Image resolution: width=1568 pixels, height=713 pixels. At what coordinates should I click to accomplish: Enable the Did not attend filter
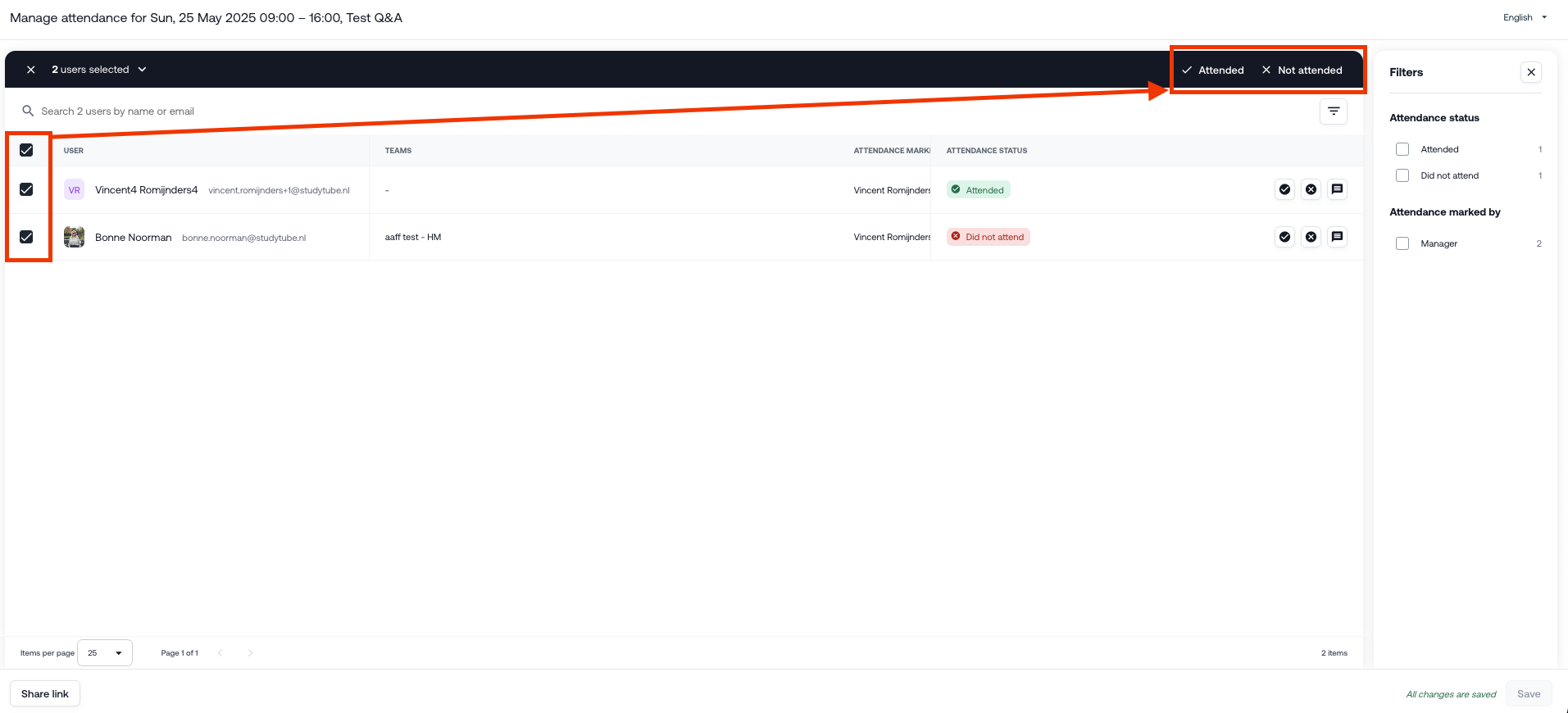(1402, 175)
